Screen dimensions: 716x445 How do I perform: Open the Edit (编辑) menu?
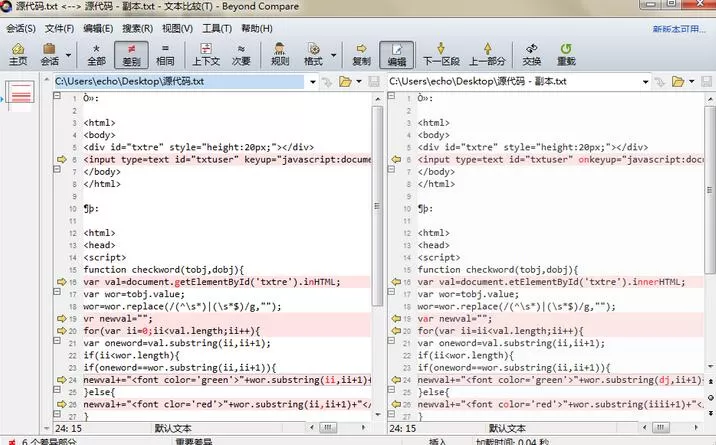click(98, 28)
